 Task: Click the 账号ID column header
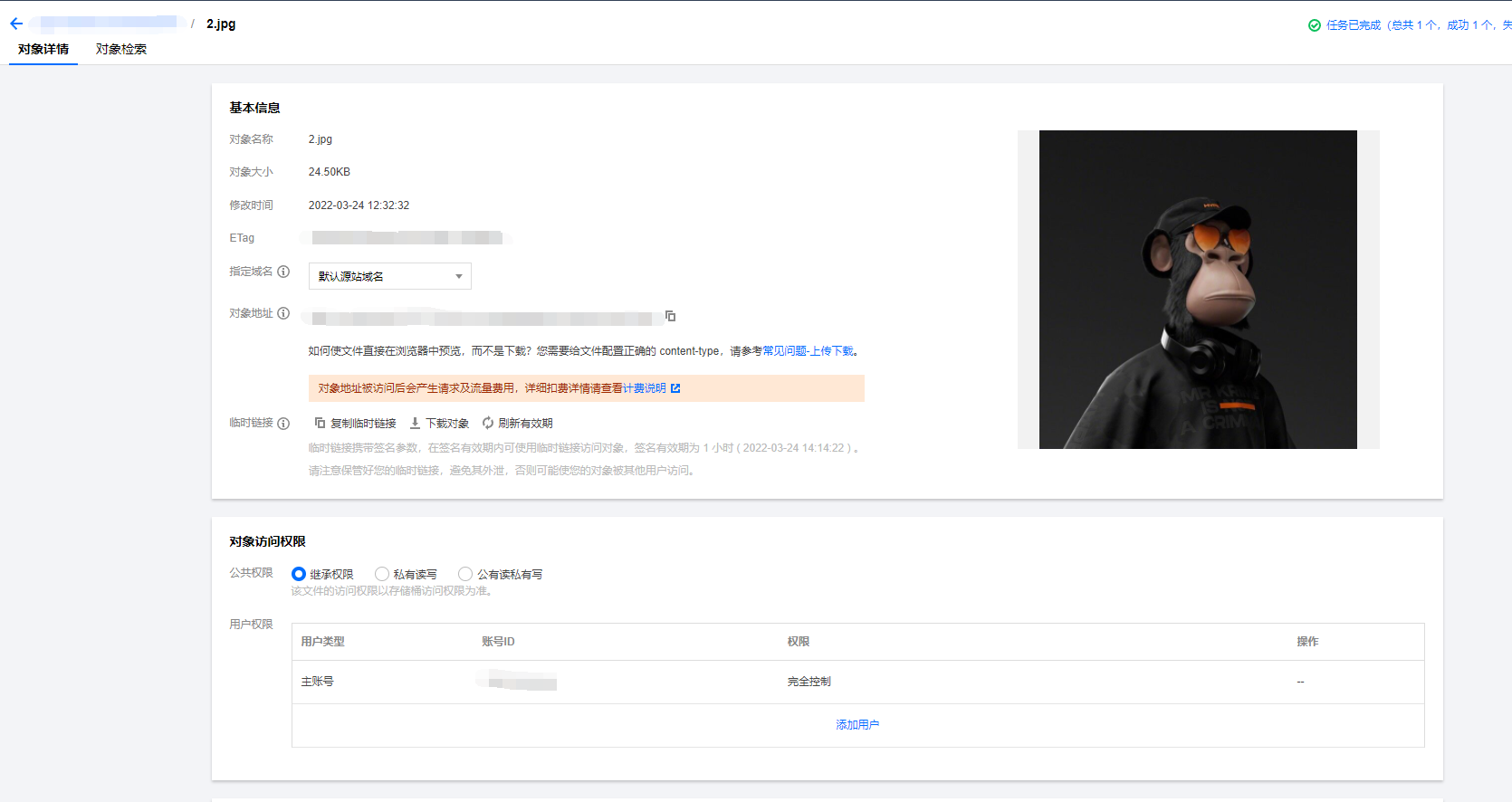point(498,642)
